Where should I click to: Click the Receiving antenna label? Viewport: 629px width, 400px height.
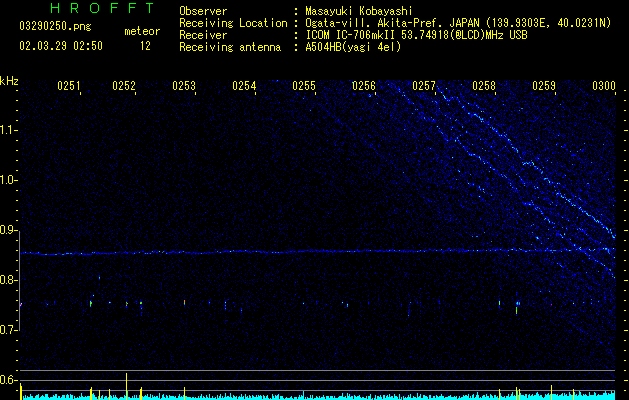[x=230, y=47]
